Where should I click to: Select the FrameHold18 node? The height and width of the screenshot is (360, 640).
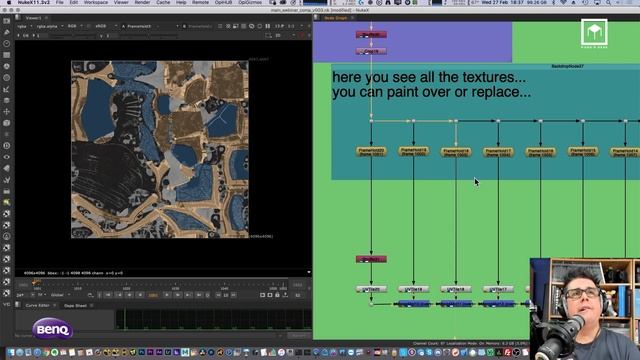pyautogui.click(x=456, y=152)
